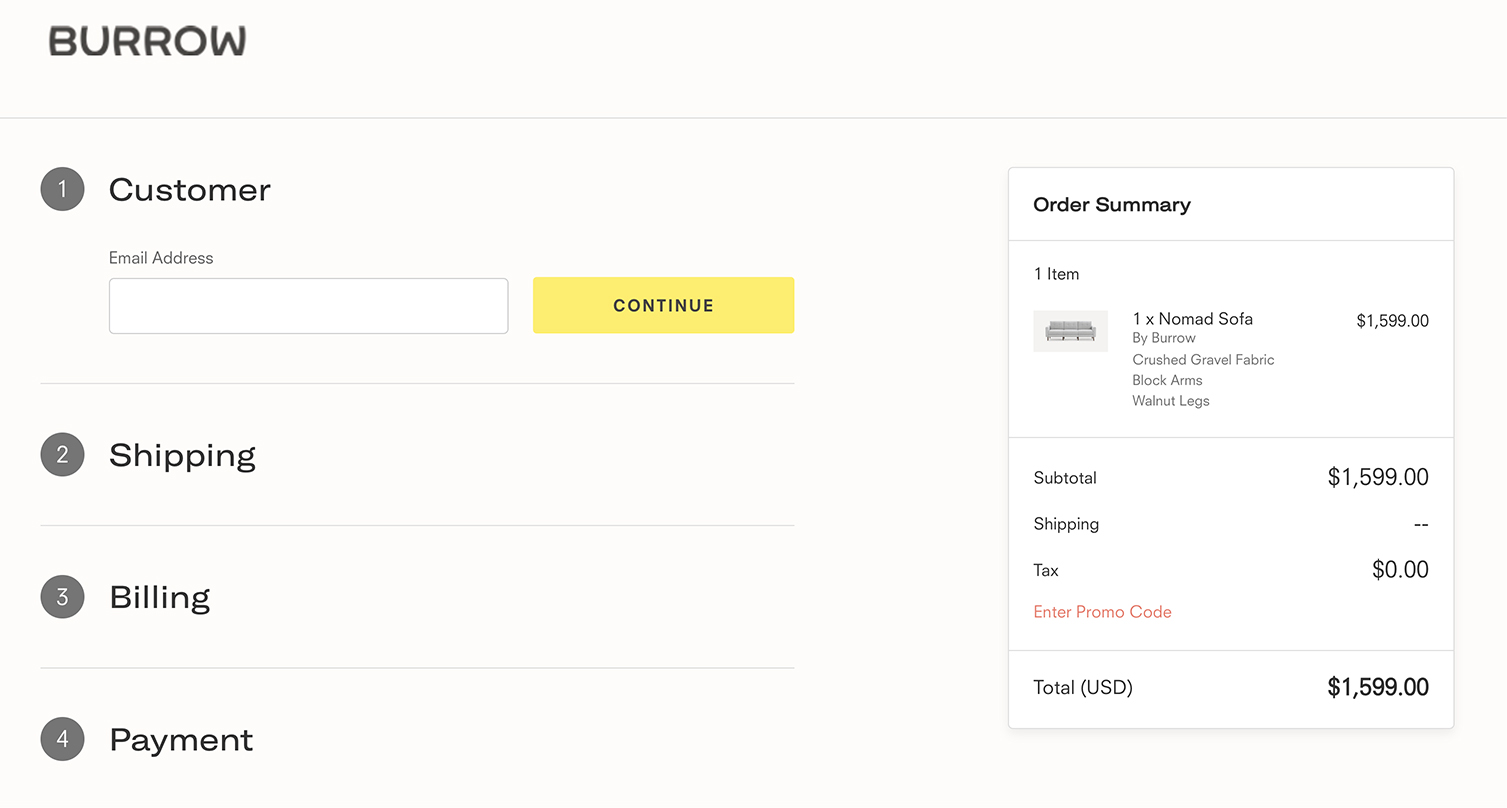Click the Email Address input field
Image resolution: width=1507 pixels, height=808 pixels.
(308, 306)
